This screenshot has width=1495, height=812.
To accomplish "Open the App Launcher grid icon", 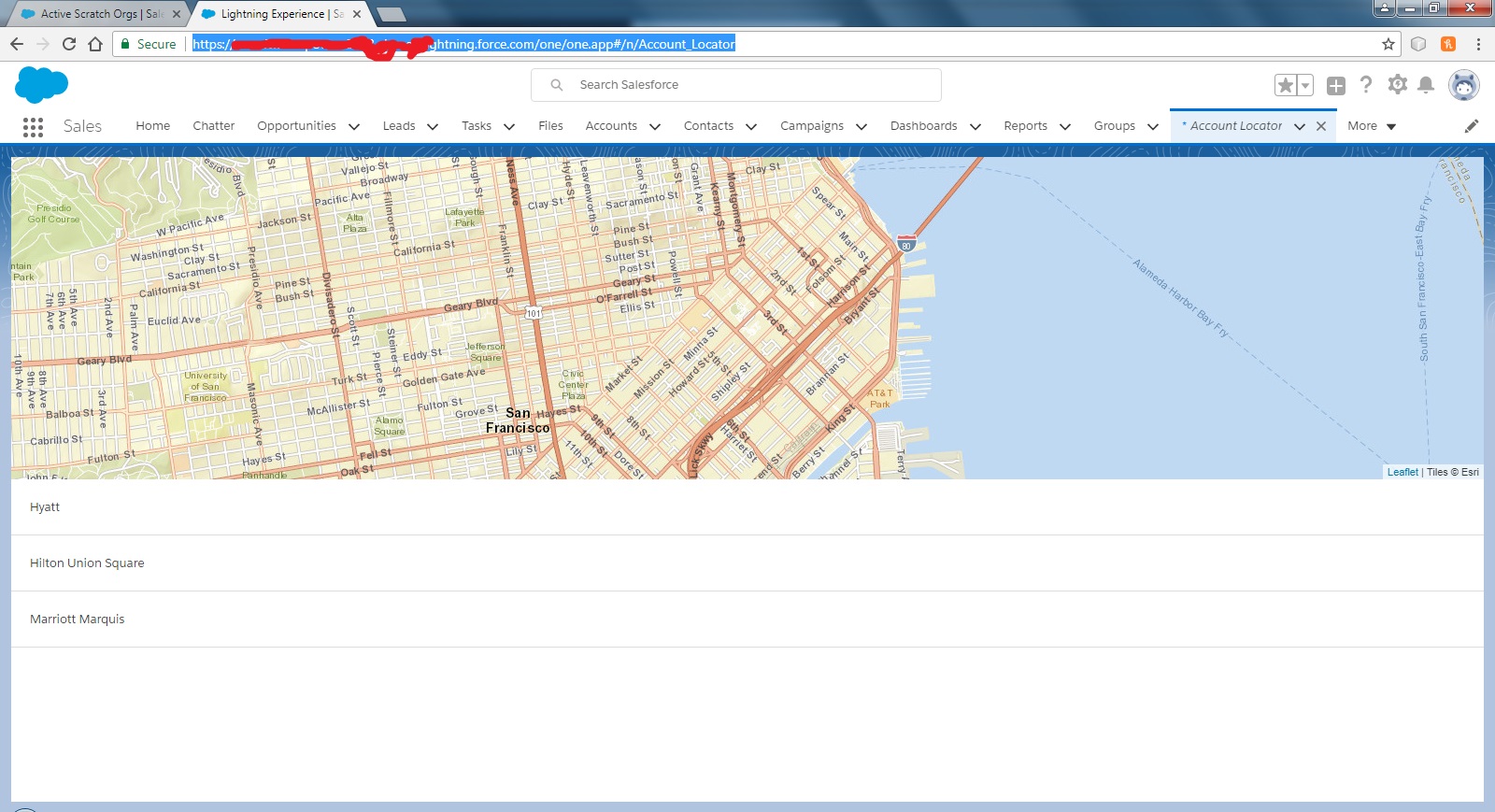I will point(33,127).
